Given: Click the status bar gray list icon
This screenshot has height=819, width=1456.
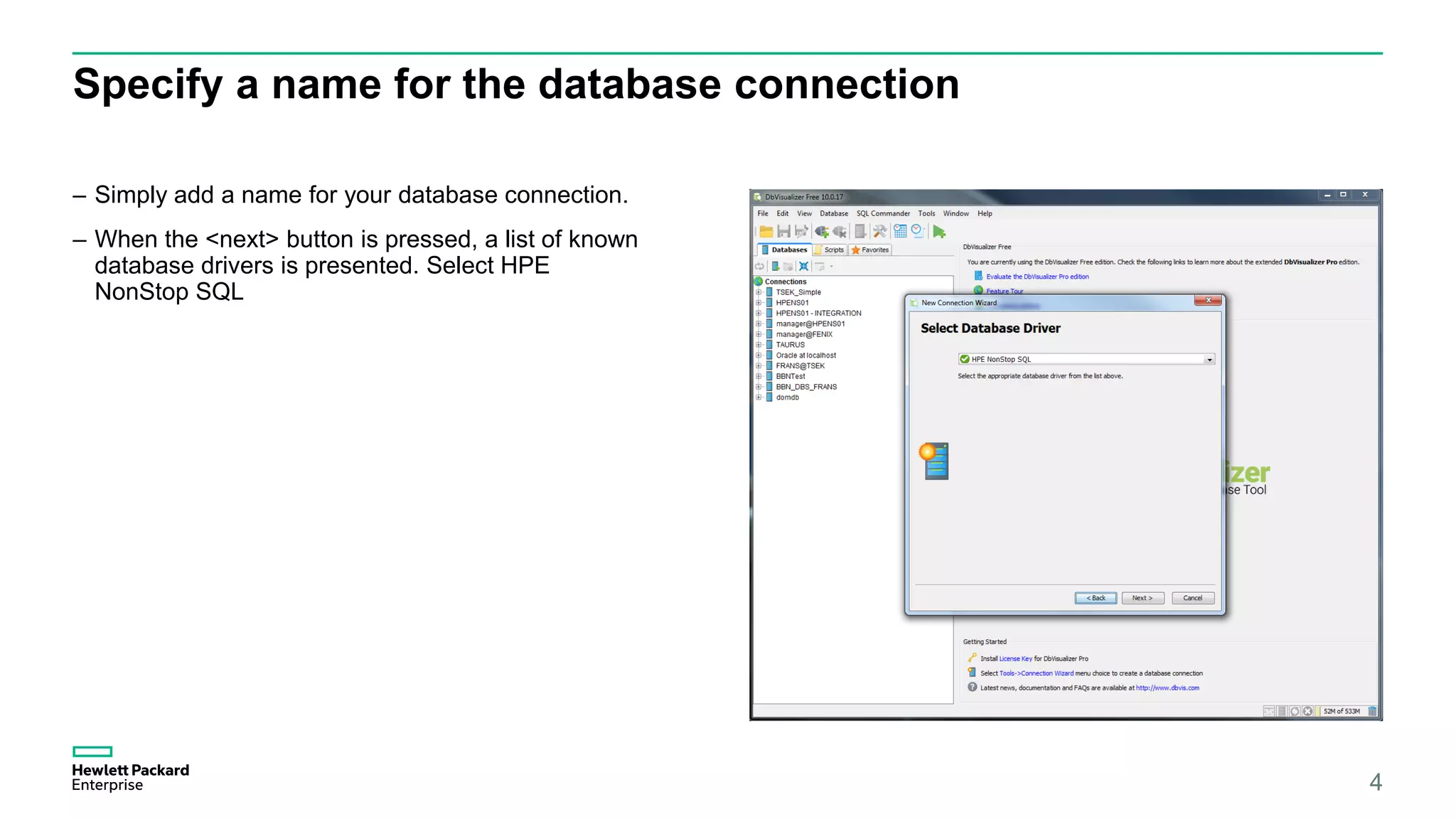Looking at the screenshot, I should pos(1282,711).
